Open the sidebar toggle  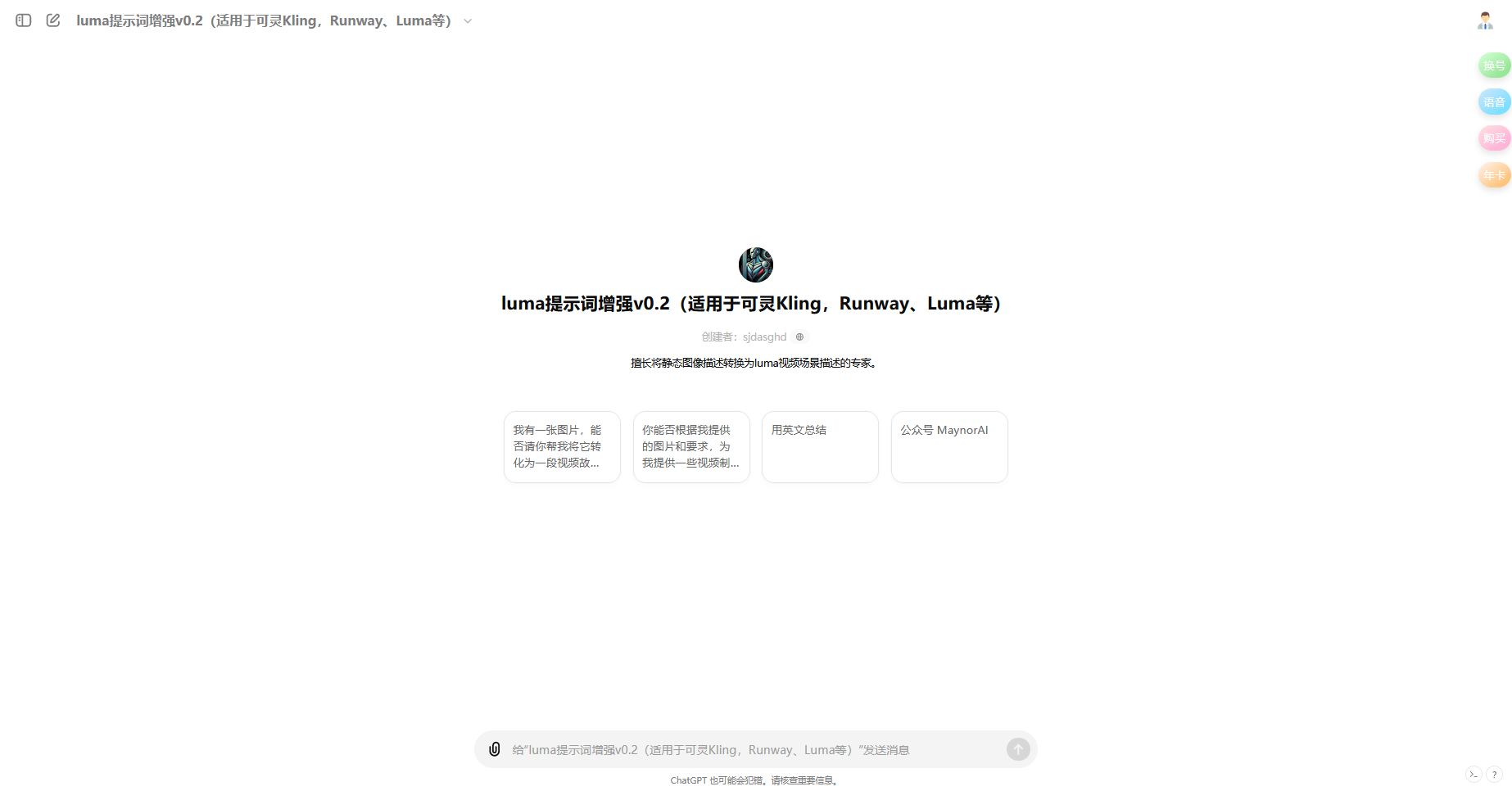(x=23, y=20)
